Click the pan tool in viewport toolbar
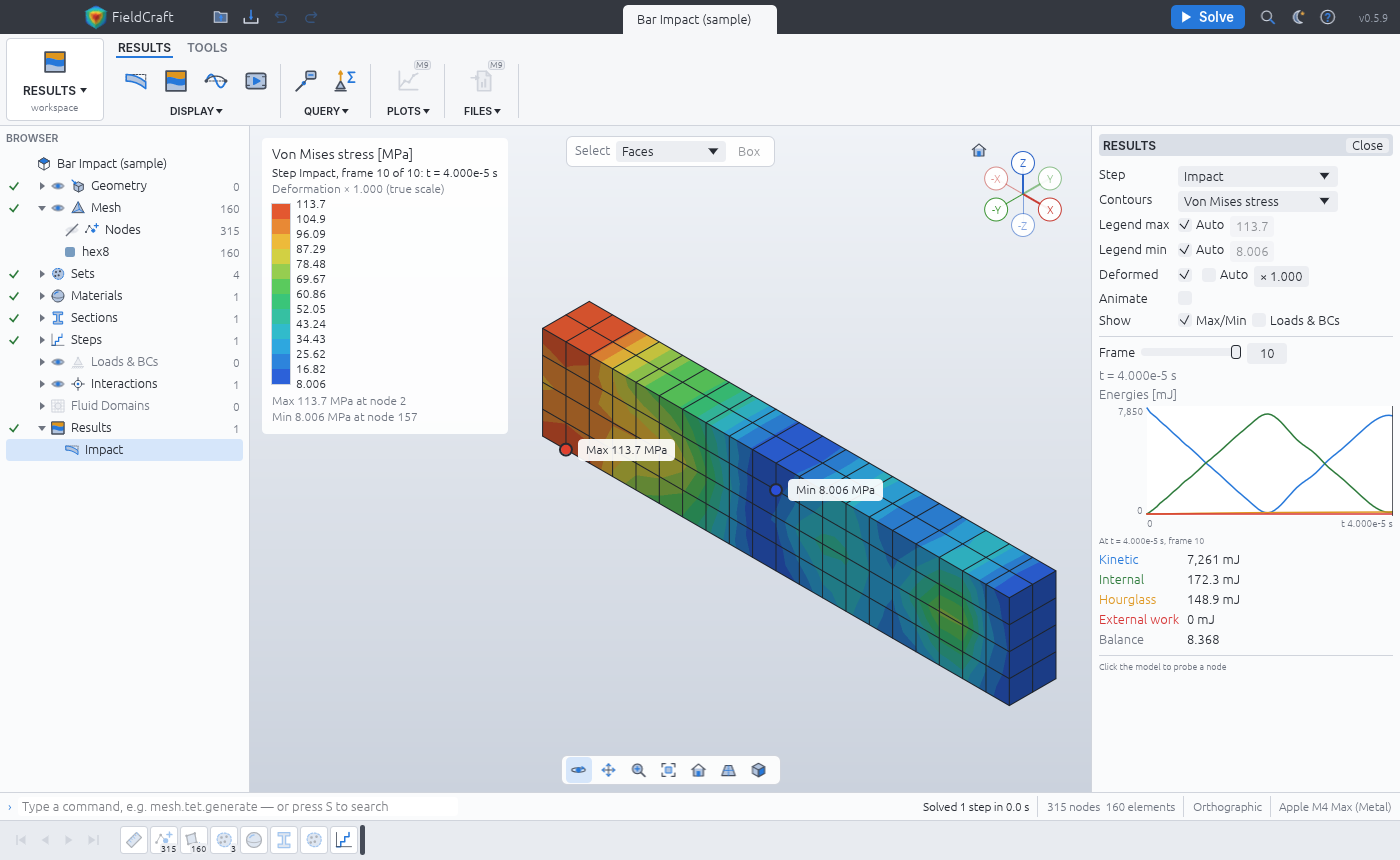This screenshot has width=1400, height=860. coord(608,770)
